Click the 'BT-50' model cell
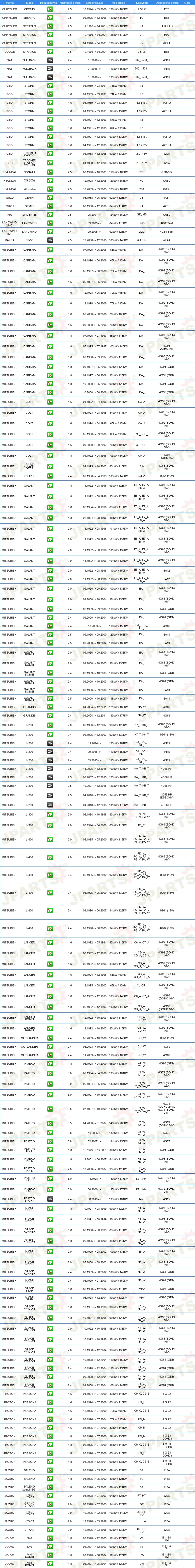This screenshot has width=195, height=1568. 29,240
